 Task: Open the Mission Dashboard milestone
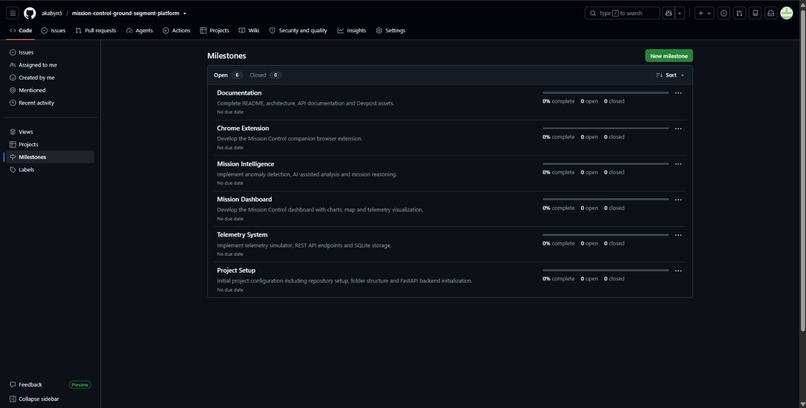(x=244, y=199)
